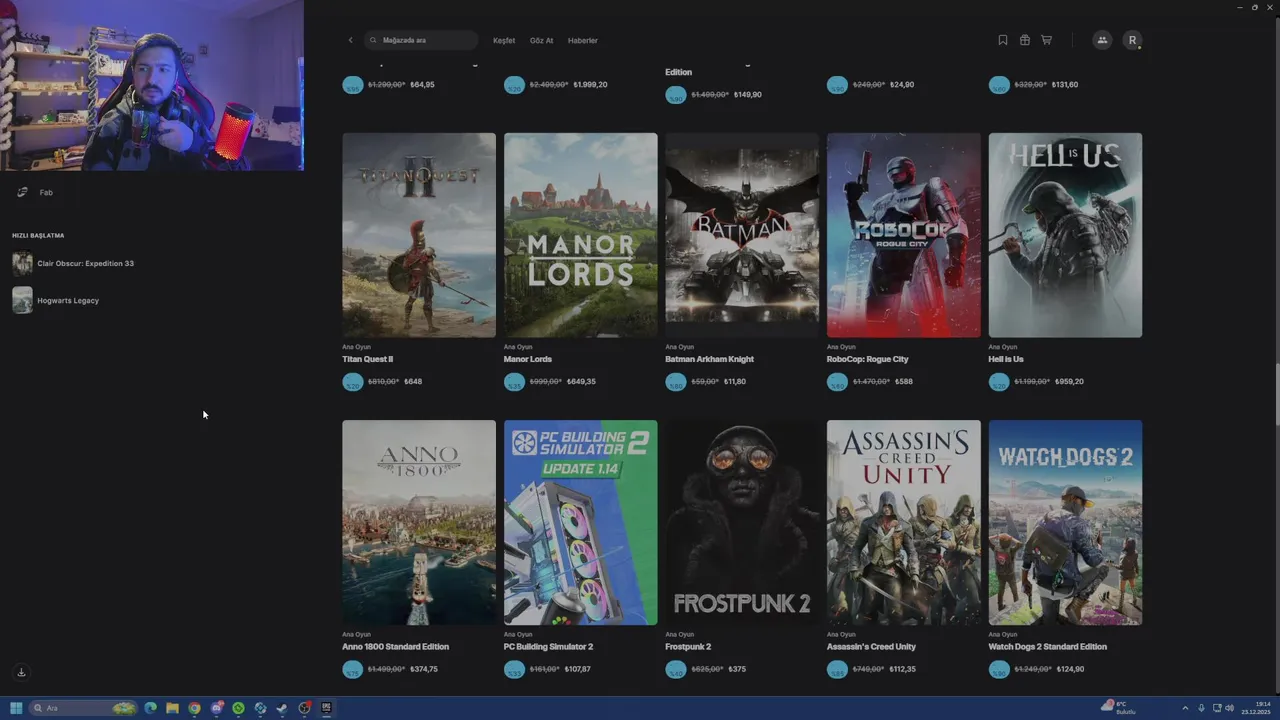
Task: Click the discount badge under Manor Lords
Action: [514, 382]
